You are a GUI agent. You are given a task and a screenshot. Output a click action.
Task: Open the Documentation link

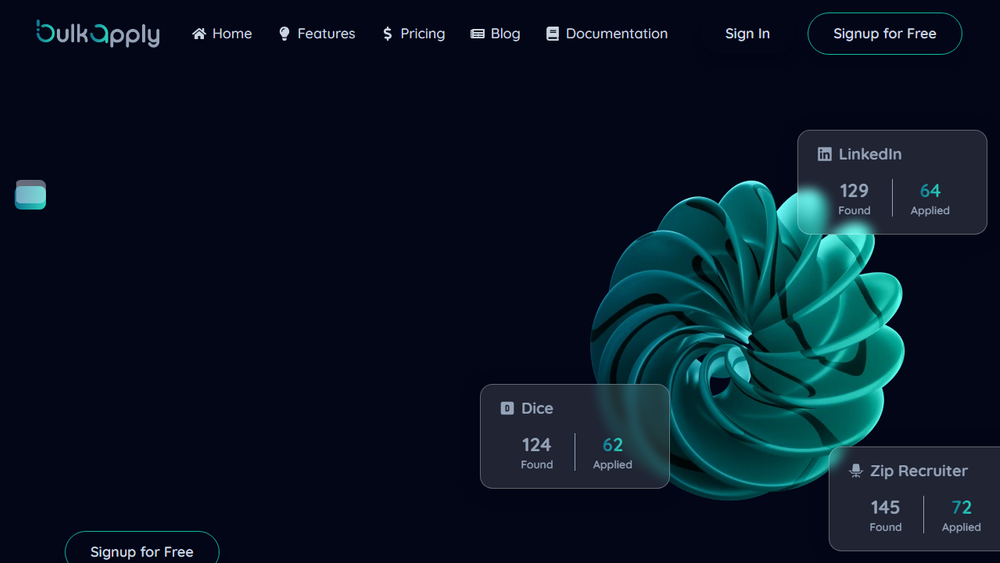click(x=607, y=34)
